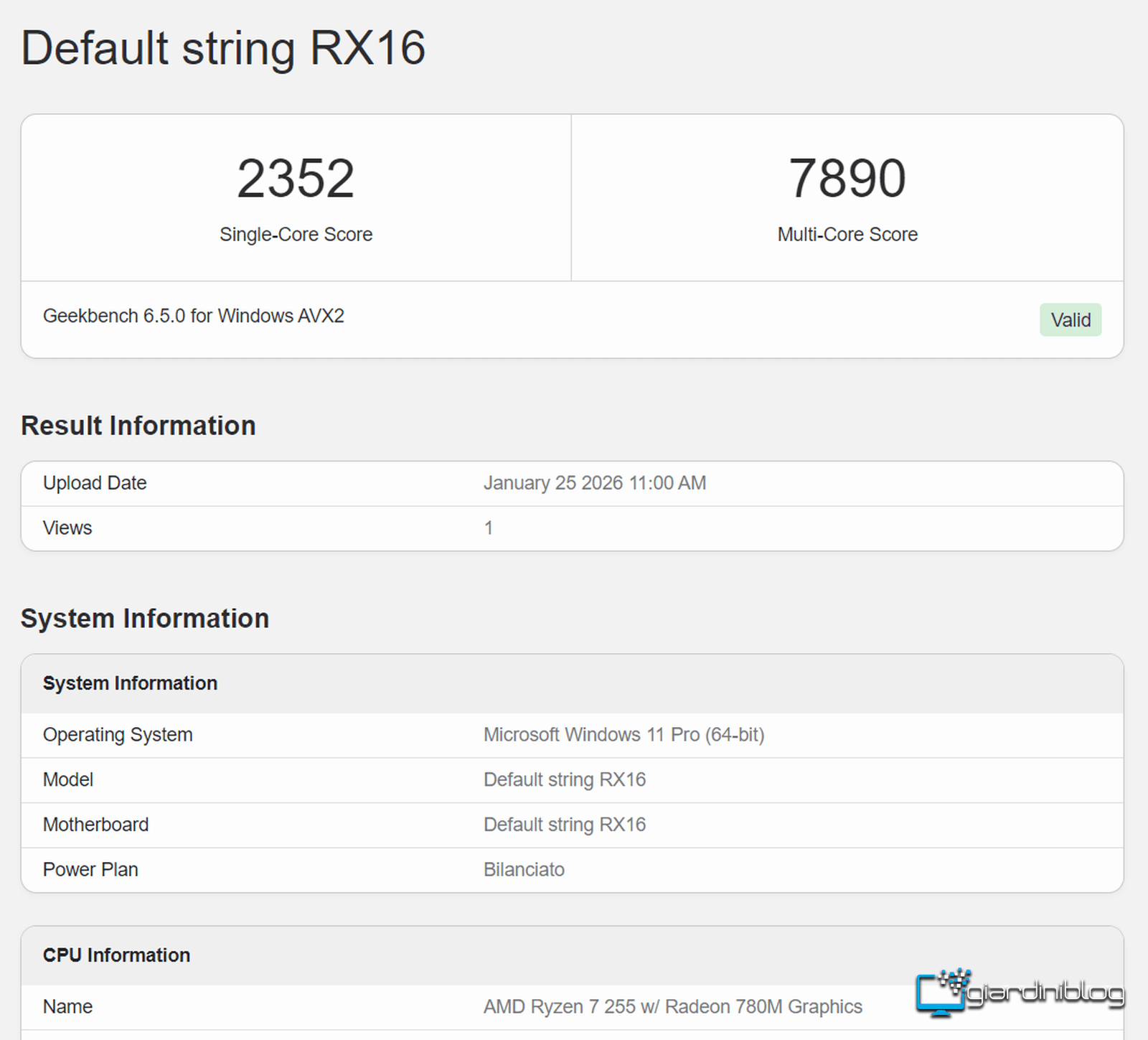Click the page title Default string RX16

tap(223, 48)
